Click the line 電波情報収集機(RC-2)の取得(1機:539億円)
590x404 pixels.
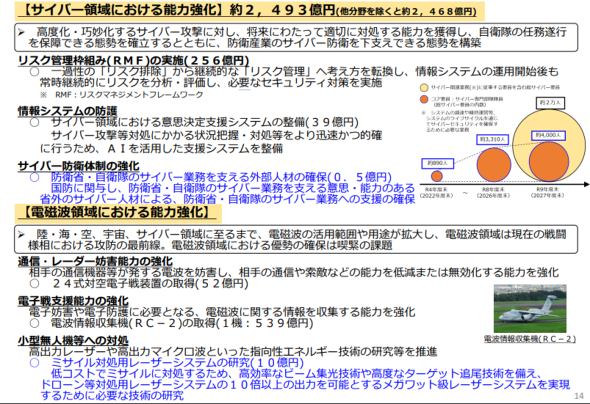(182, 323)
